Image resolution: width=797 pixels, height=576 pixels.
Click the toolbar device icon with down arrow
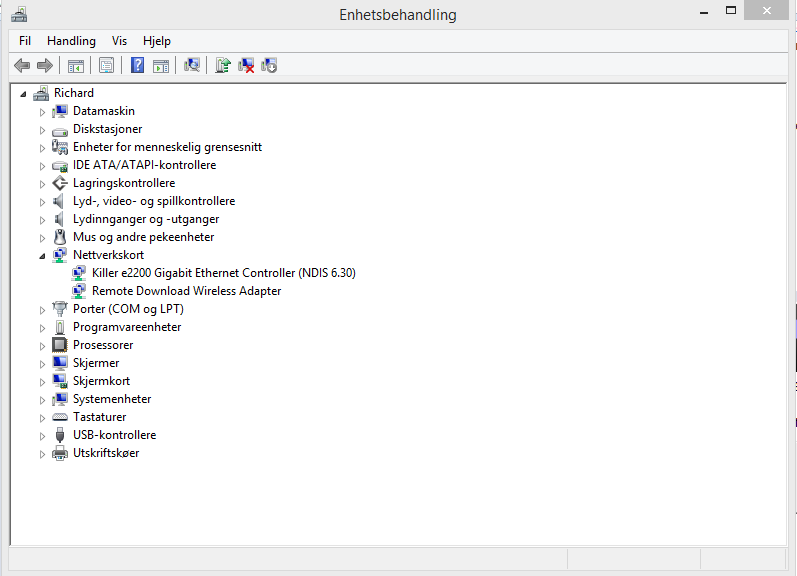click(269, 65)
